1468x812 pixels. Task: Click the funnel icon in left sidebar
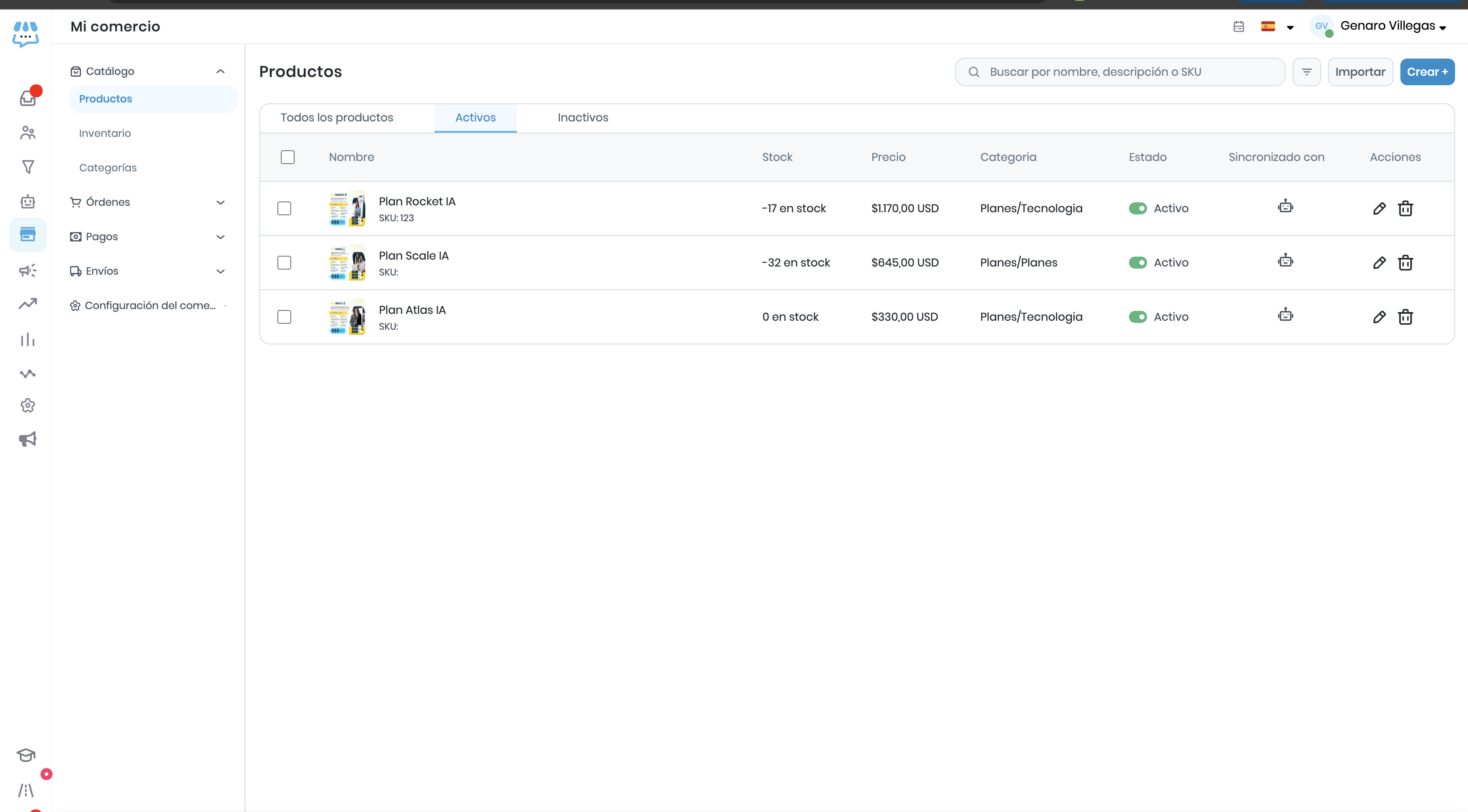28,167
